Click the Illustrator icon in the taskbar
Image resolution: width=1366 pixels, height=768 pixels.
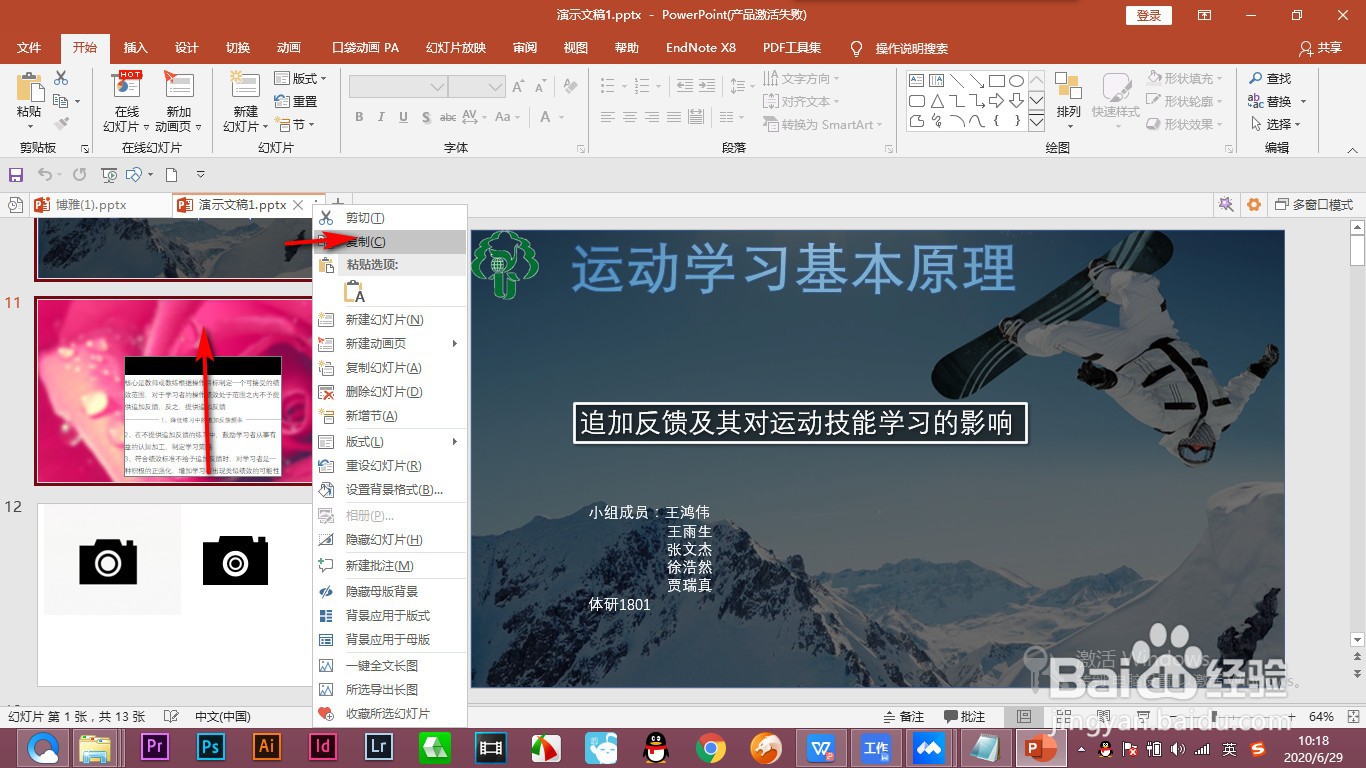coord(267,747)
